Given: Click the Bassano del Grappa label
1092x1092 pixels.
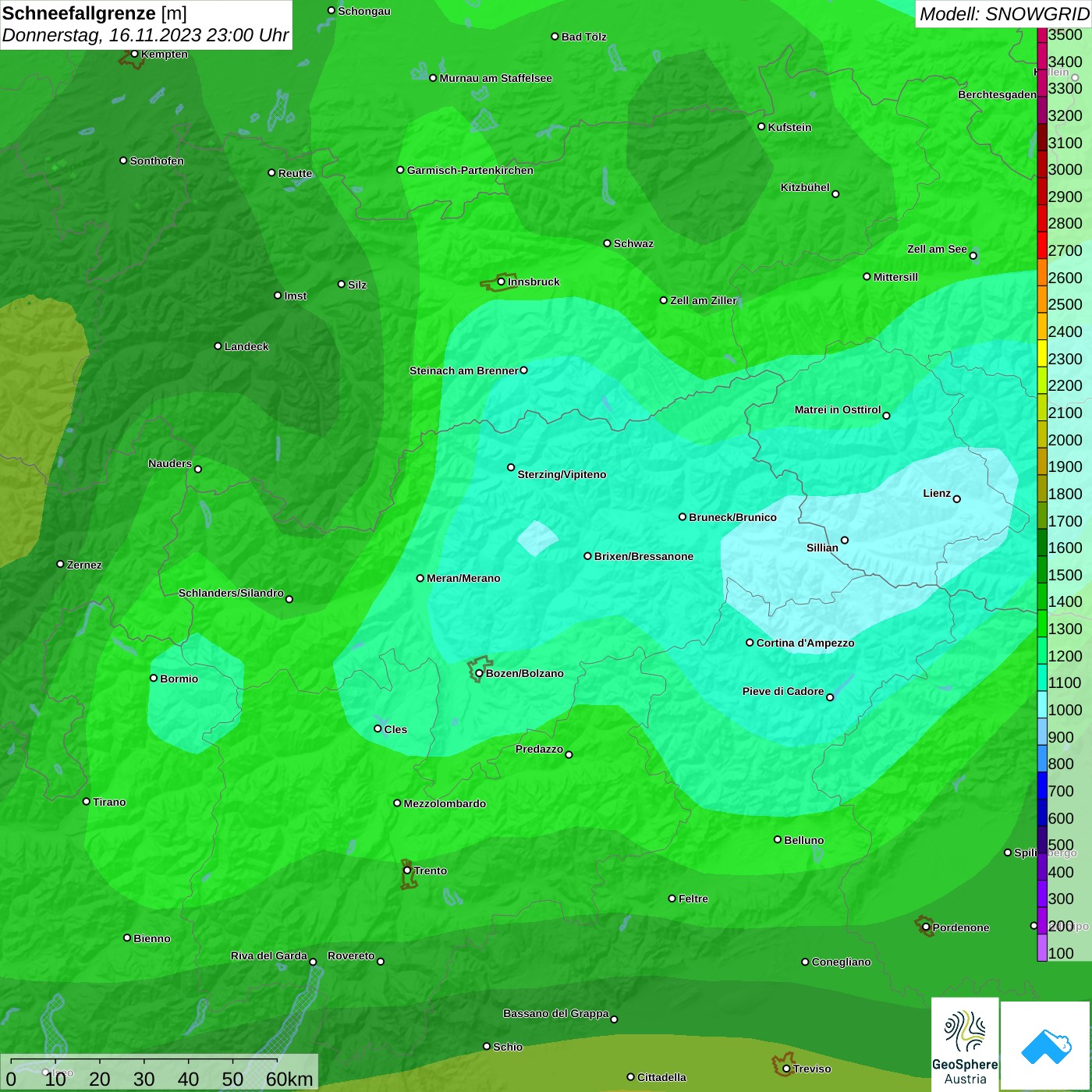Looking at the screenshot, I should pos(555,1013).
